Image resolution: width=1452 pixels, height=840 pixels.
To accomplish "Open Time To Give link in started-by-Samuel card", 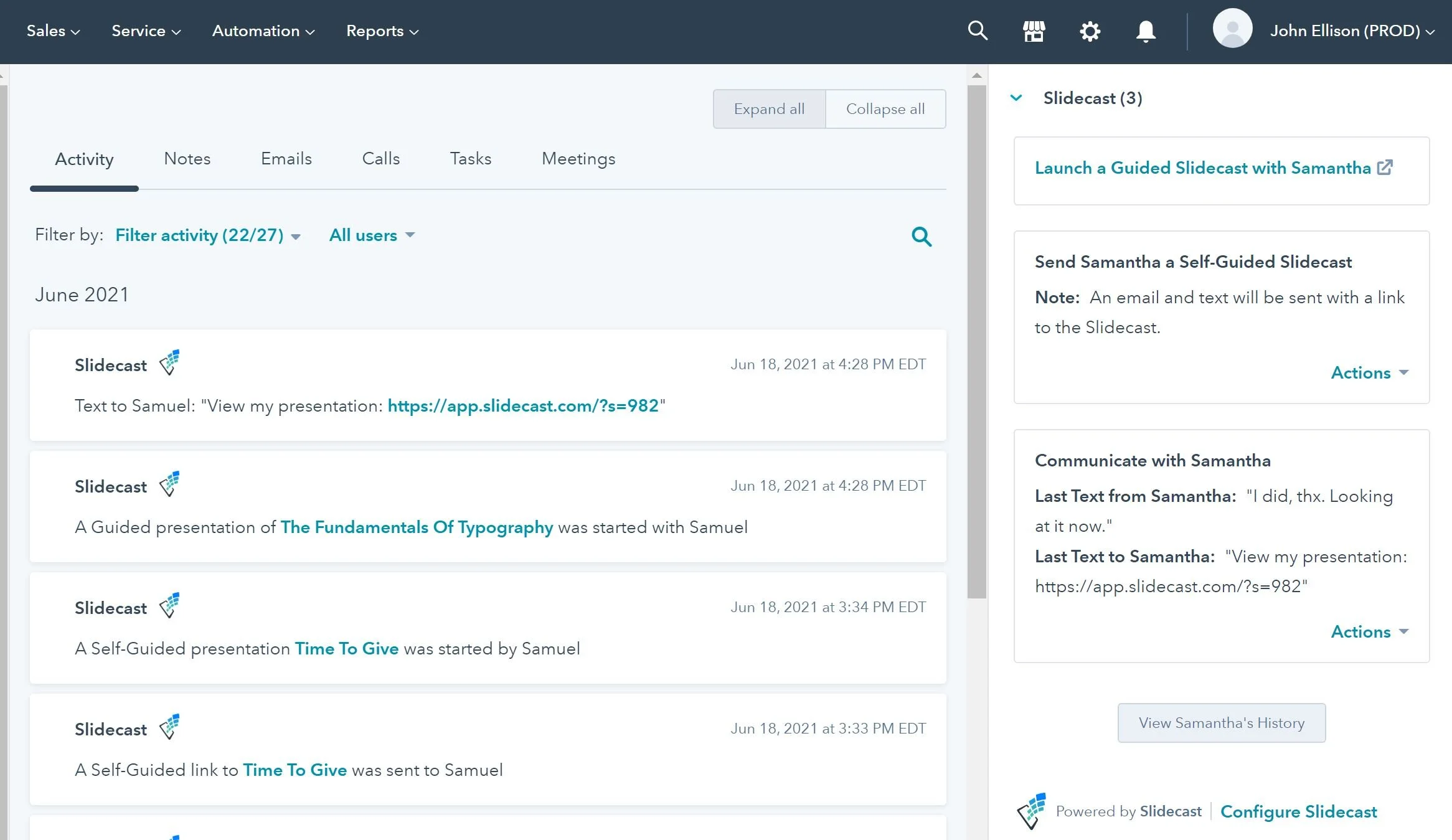I will tap(347, 649).
